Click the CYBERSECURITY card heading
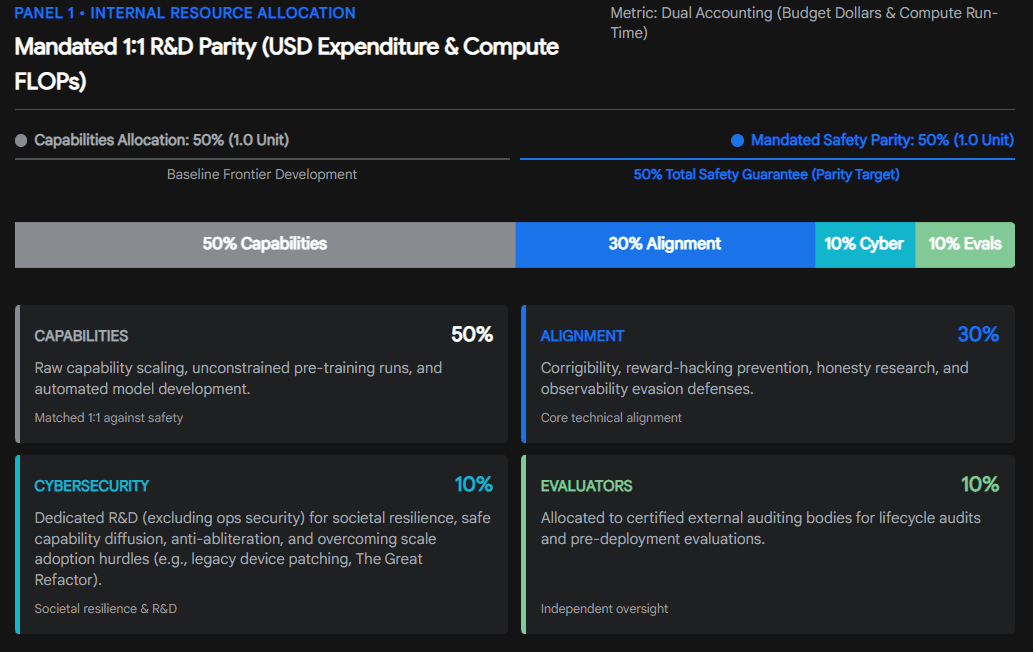Viewport: 1033px width, 652px height. pos(92,486)
